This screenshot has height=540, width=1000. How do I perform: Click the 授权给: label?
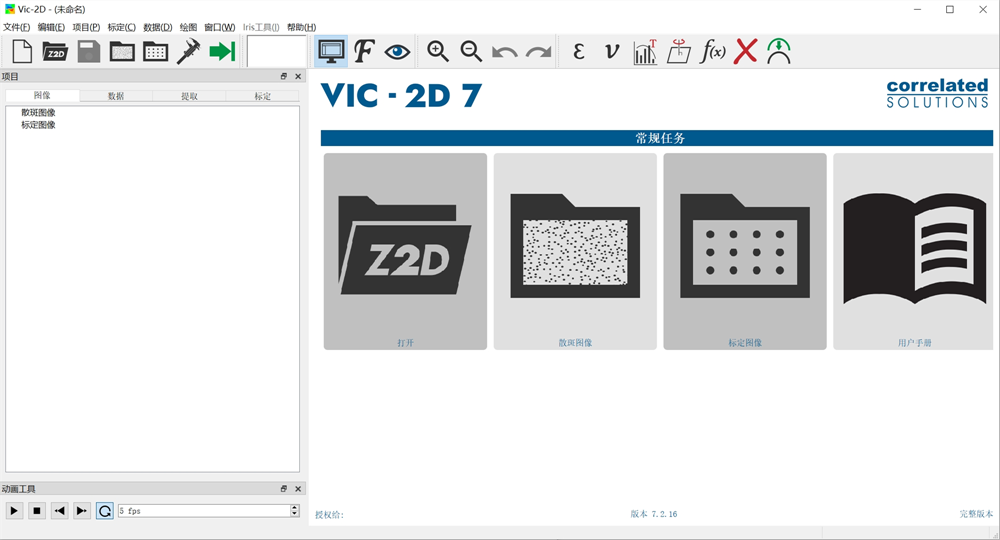[329, 515]
